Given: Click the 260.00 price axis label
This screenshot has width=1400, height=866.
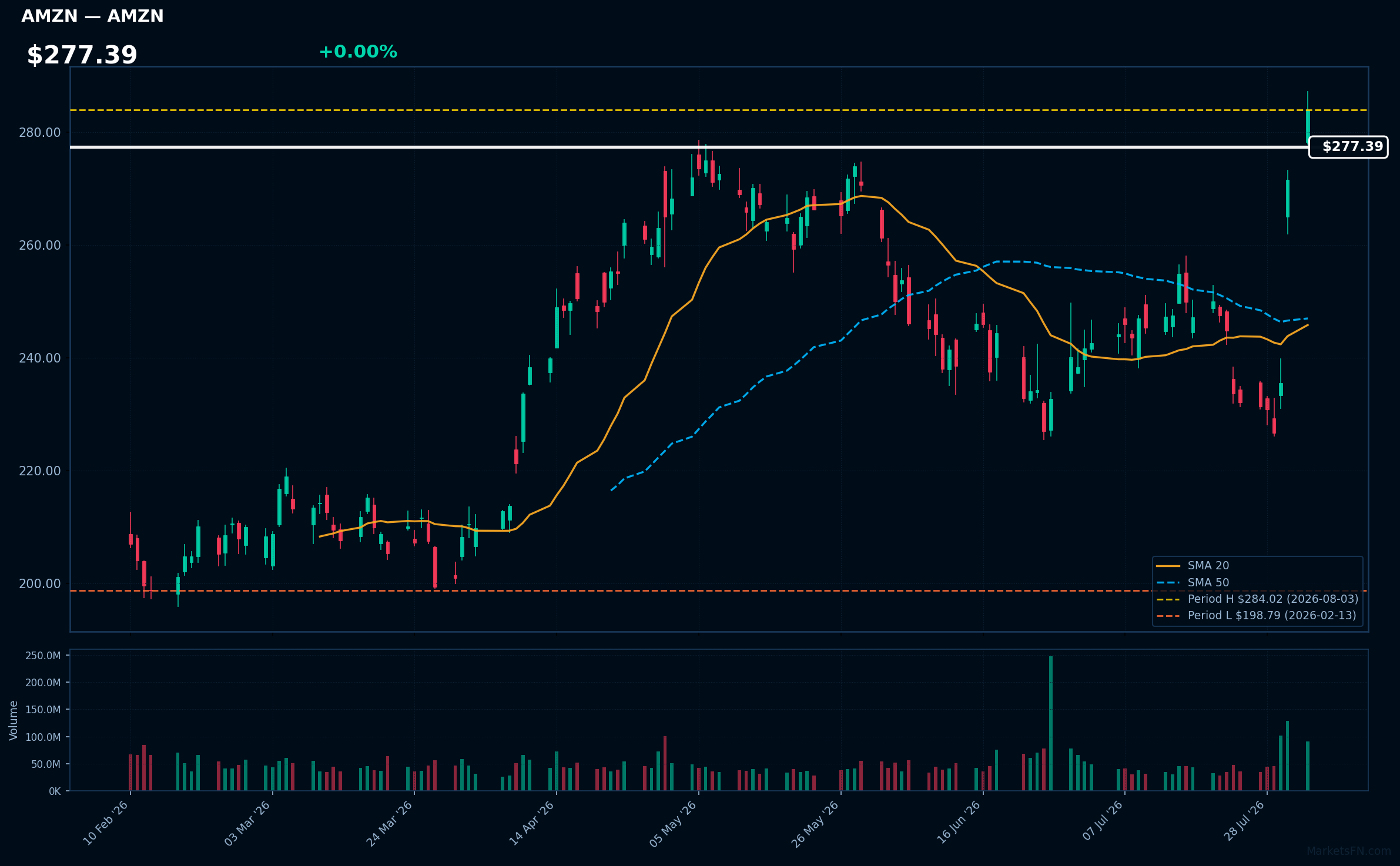Looking at the screenshot, I should pos(40,246).
